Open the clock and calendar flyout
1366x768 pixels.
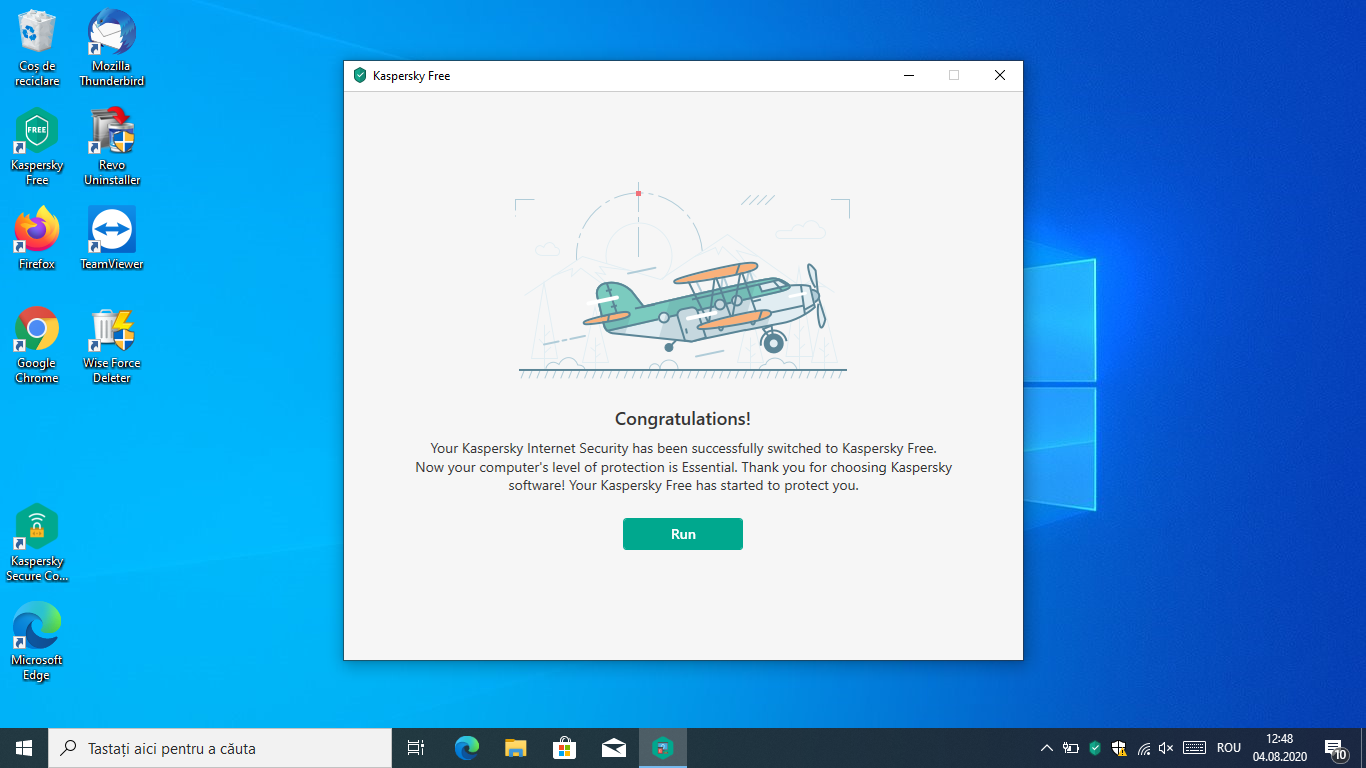(x=1279, y=748)
